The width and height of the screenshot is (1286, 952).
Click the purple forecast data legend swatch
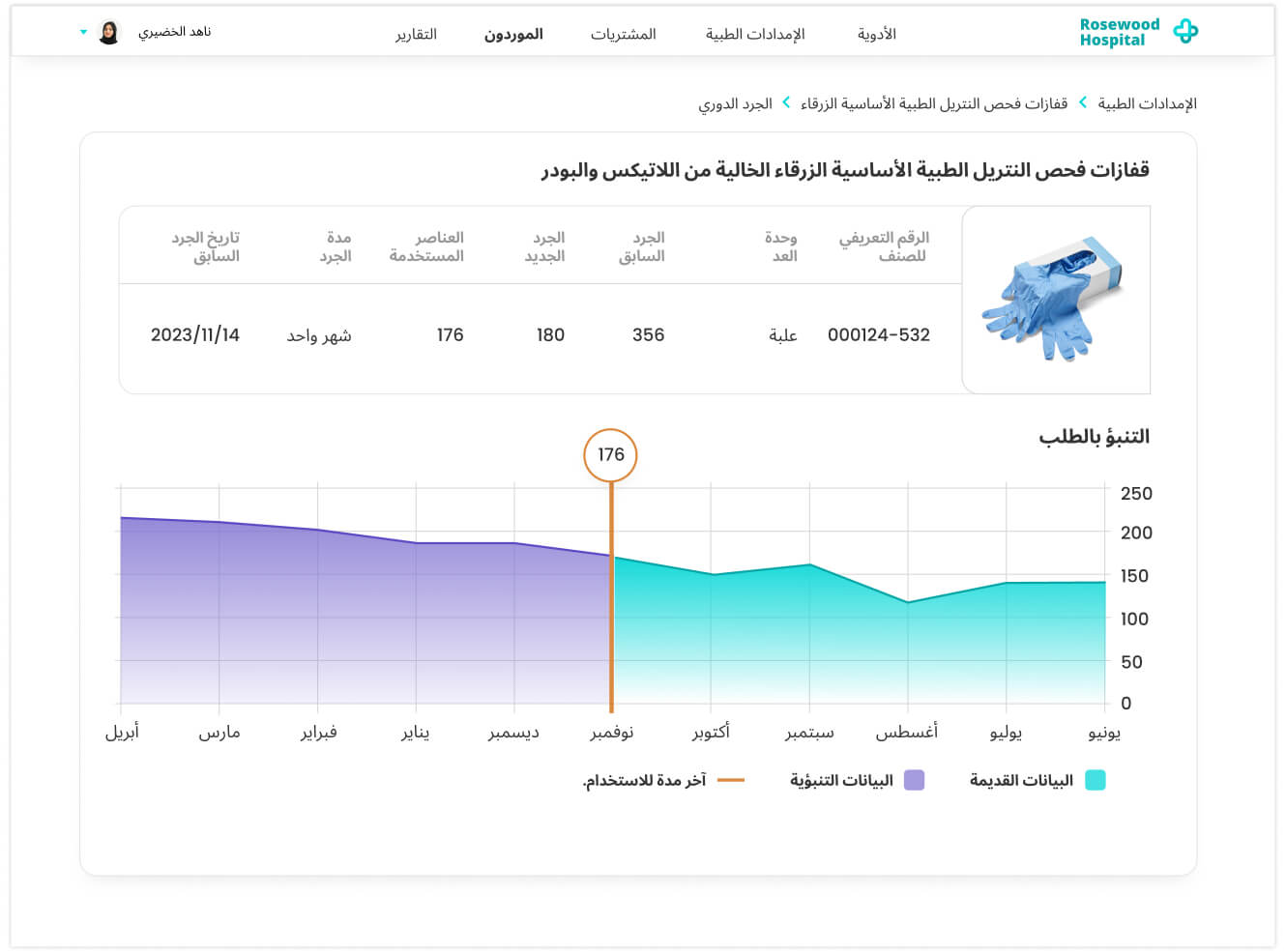tap(914, 780)
